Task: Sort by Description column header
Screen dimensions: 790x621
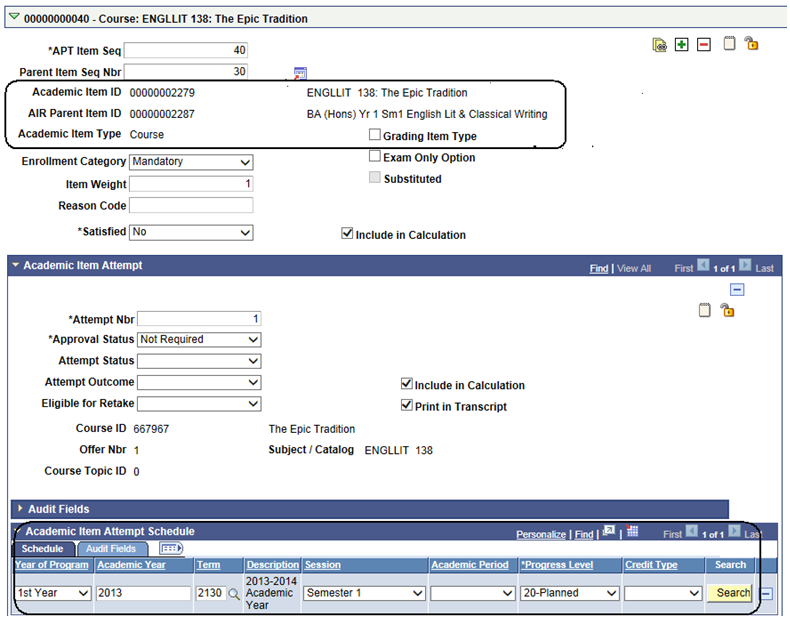Action: click(x=273, y=565)
